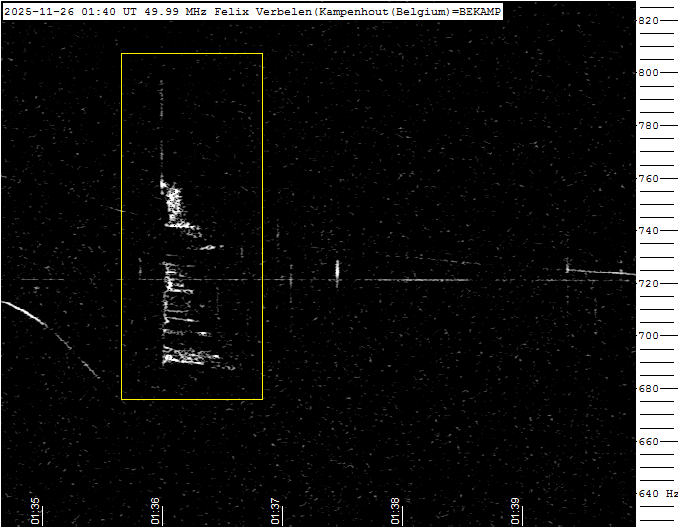This screenshot has width=679, height=528.
Task: Click the 760 frequency scale label
Action: [x=648, y=179]
